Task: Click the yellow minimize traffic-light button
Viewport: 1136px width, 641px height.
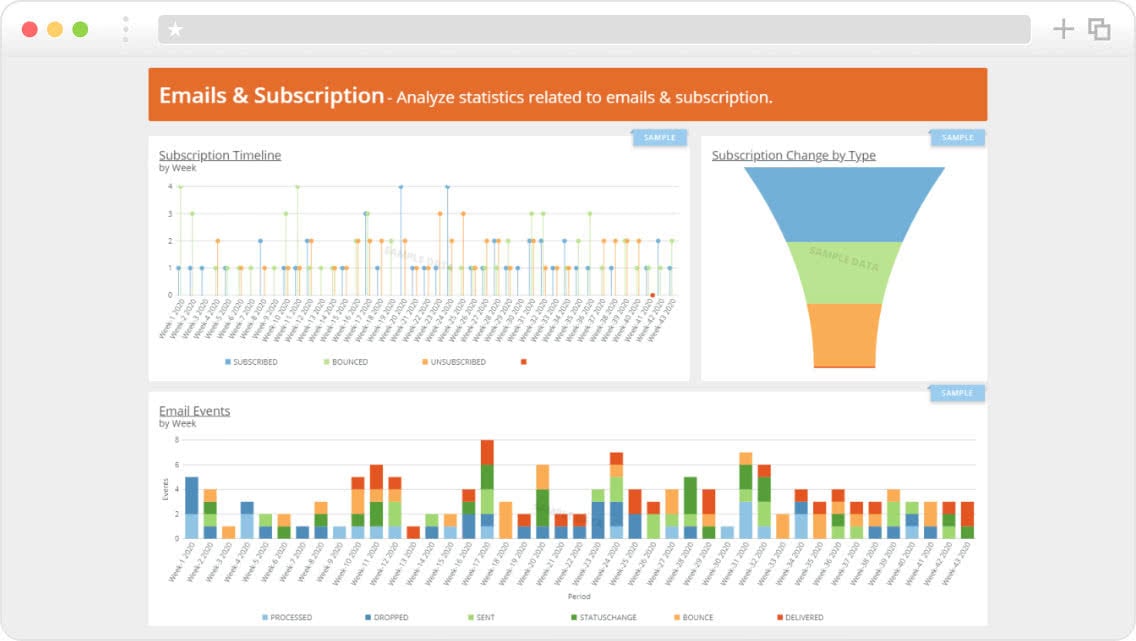Action: 55,29
